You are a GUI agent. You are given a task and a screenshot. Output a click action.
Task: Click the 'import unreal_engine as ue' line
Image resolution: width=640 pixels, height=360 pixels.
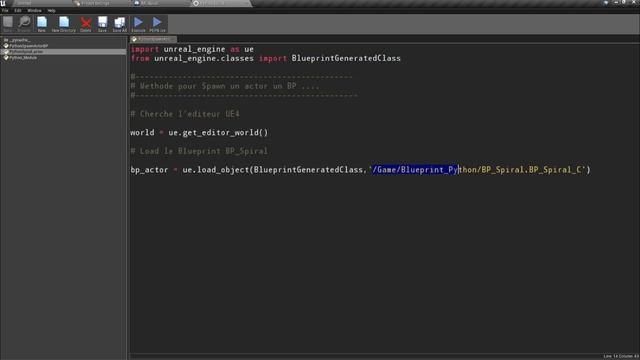coord(192,49)
